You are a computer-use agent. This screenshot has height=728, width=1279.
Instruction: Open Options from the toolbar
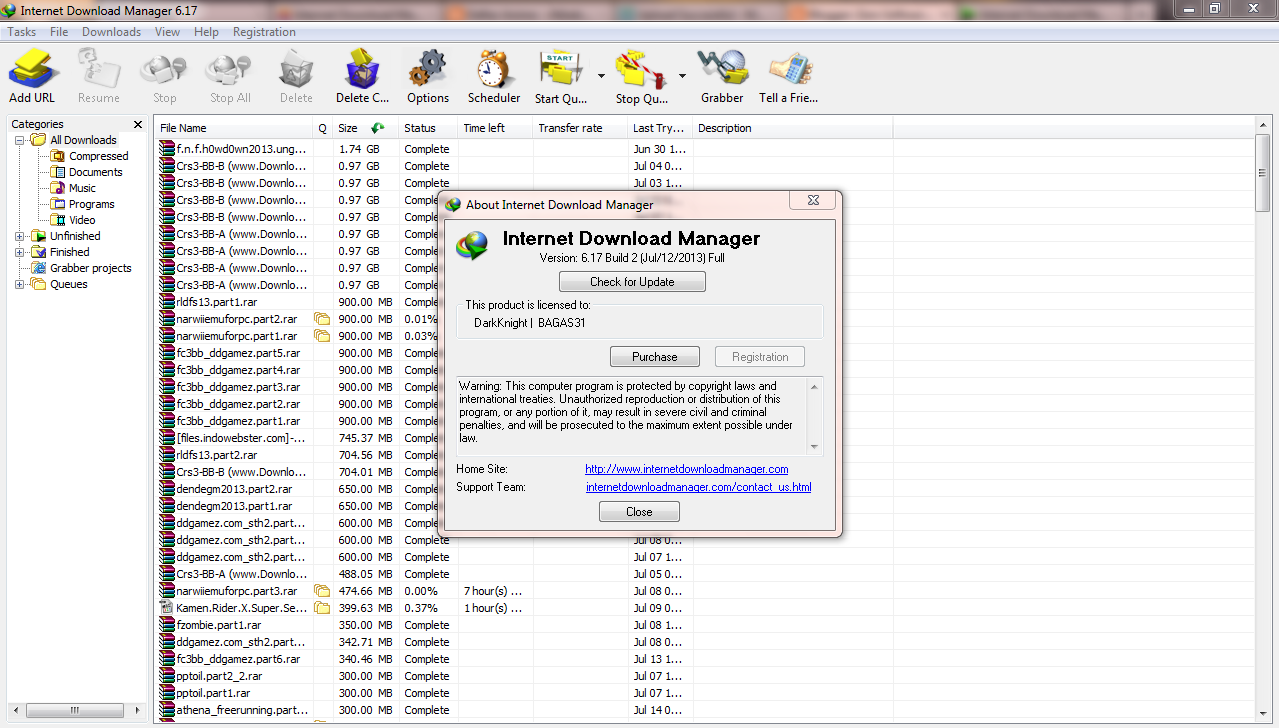(428, 70)
